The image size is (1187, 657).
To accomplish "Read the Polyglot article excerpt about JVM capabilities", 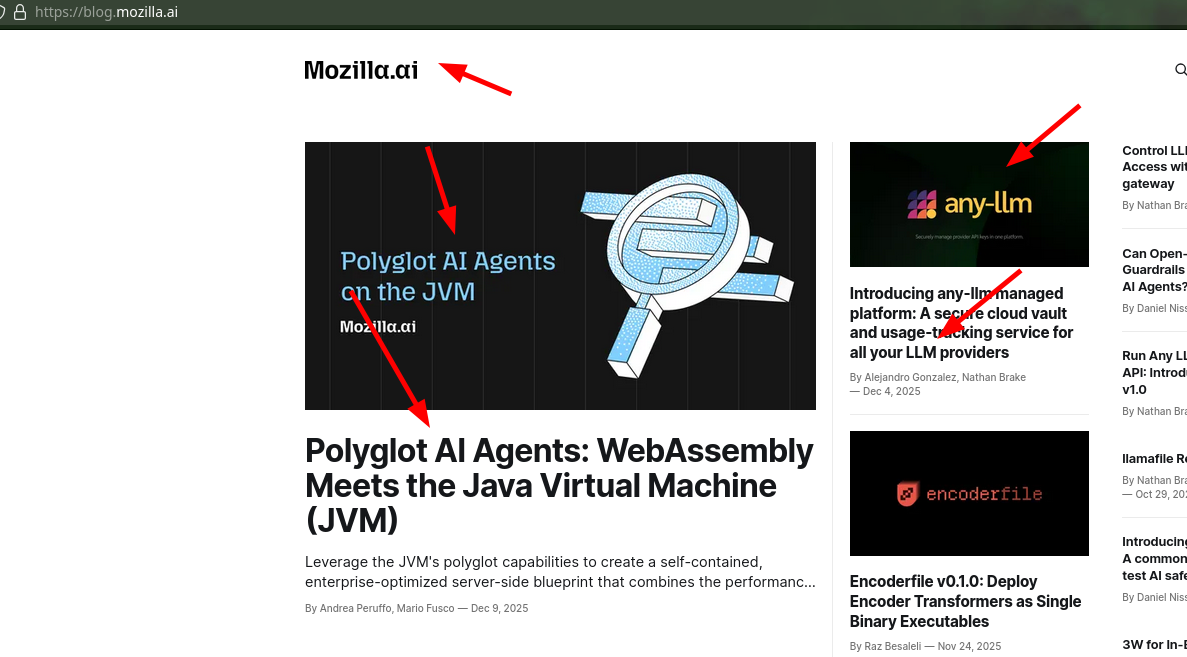I will pos(559,572).
